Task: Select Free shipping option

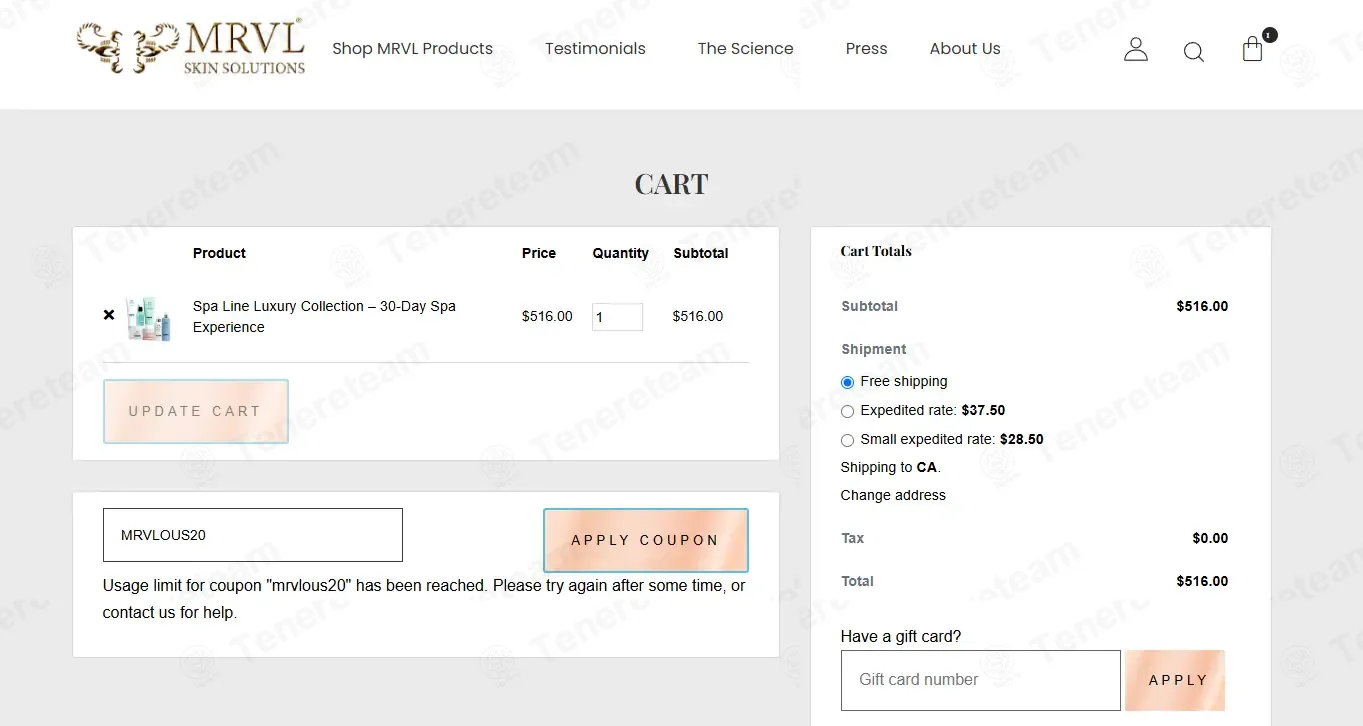Action: [x=847, y=382]
